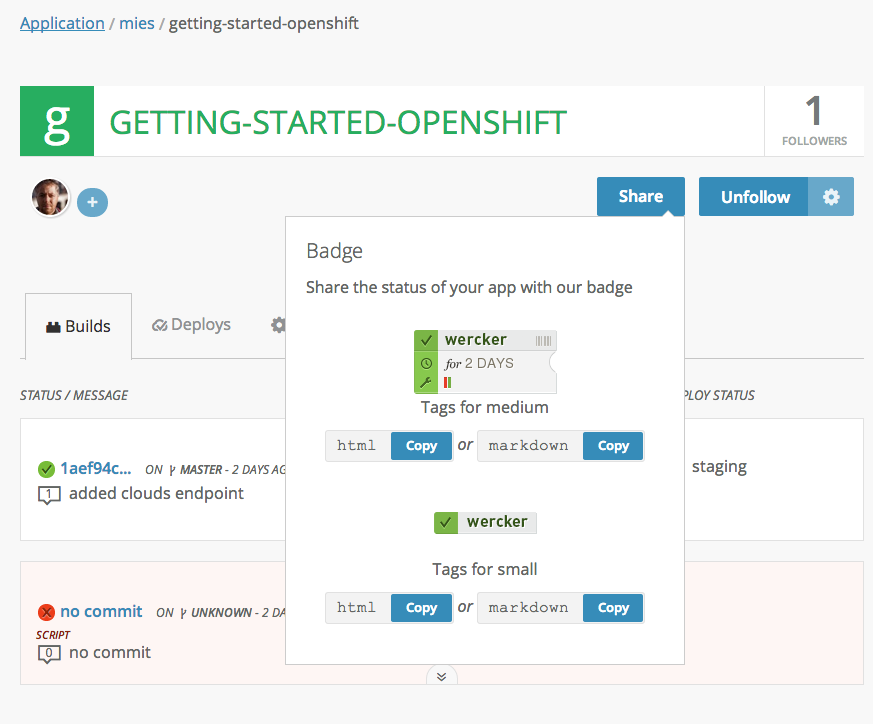Click the 'Tags for medium' label

click(x=485, y=408)
